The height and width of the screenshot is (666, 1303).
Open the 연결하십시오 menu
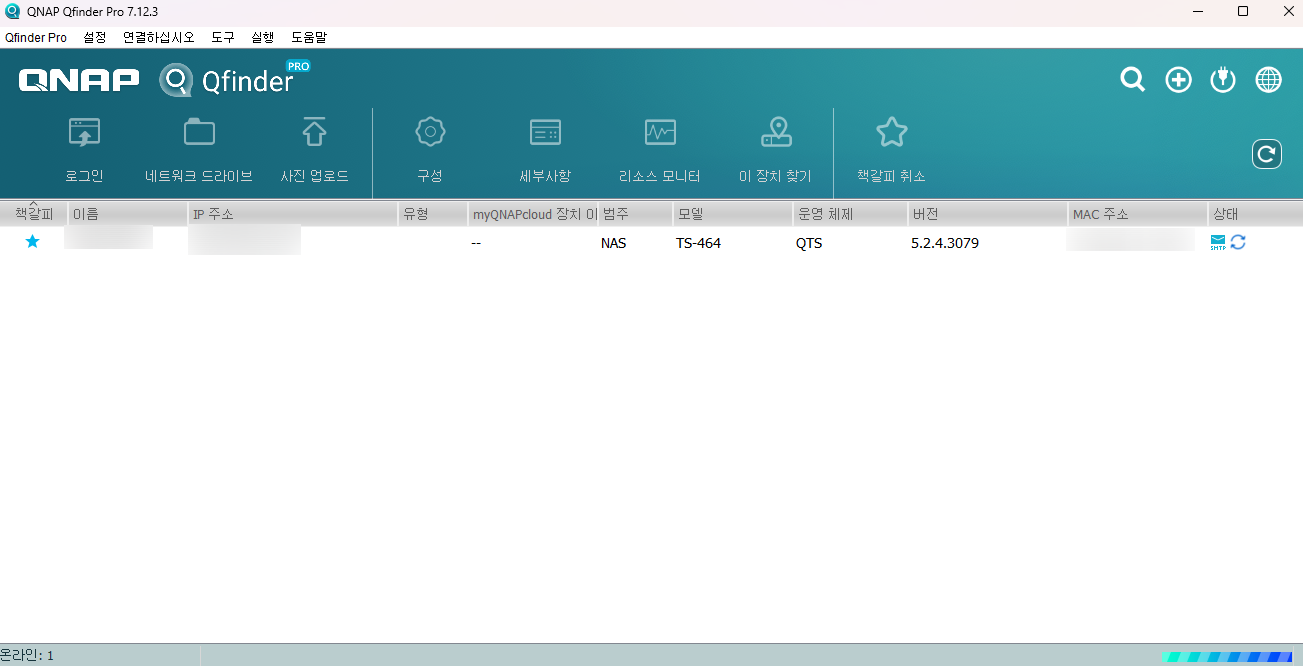[x=158, y=37]
